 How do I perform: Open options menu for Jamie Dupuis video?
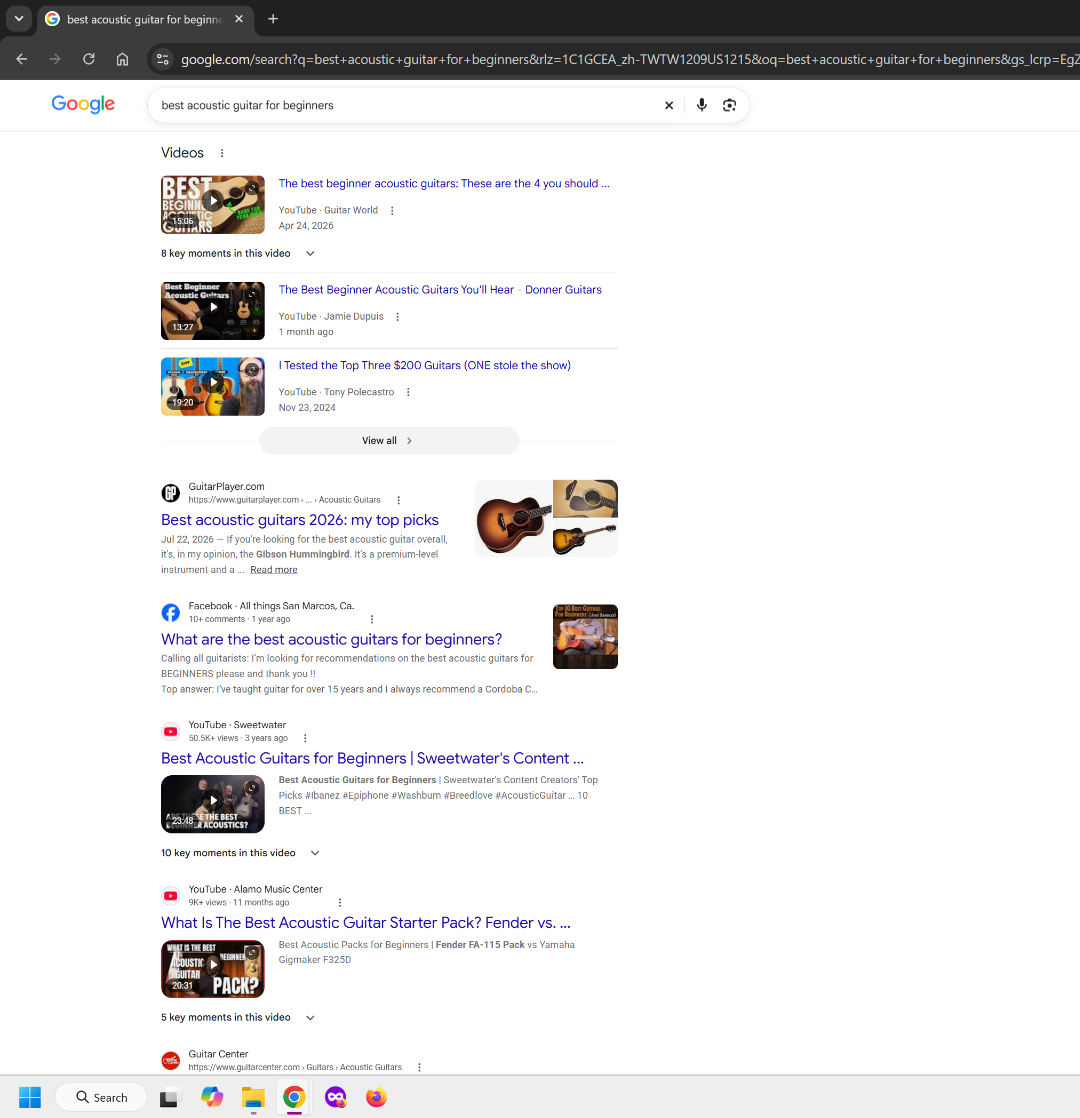pyautogui.click(x=398, y=317)
